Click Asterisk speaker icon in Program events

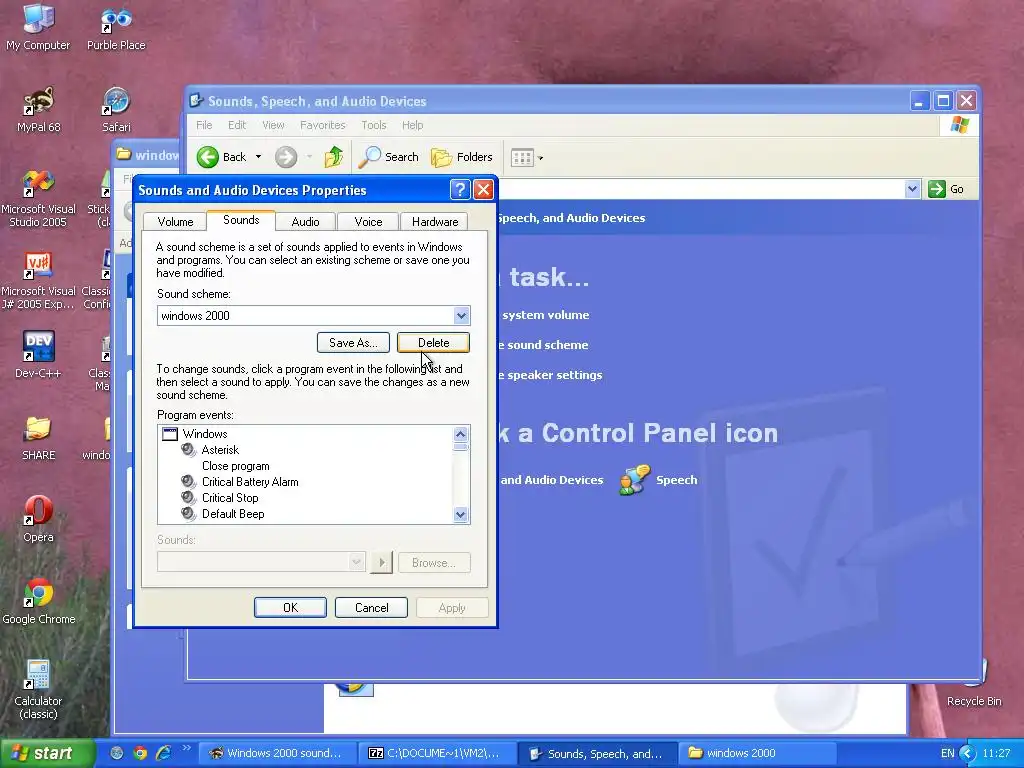click(189, 449)
